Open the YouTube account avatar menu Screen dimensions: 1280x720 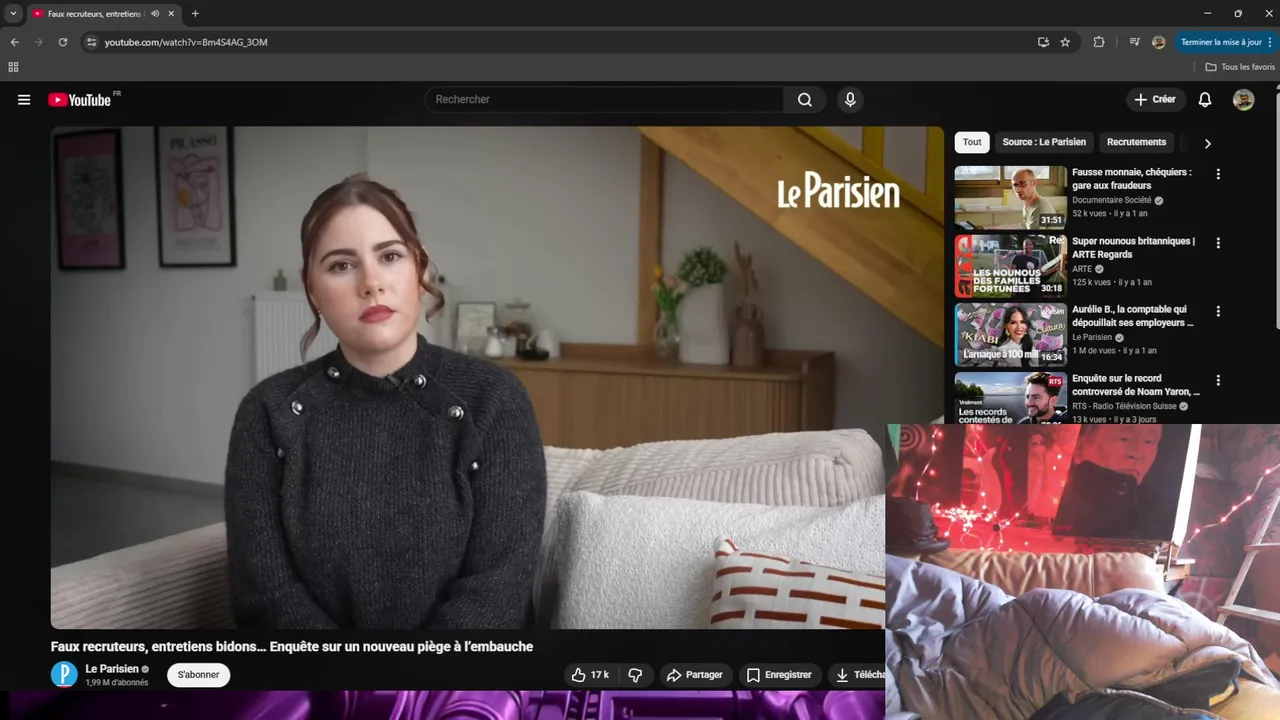[1244, 100]
